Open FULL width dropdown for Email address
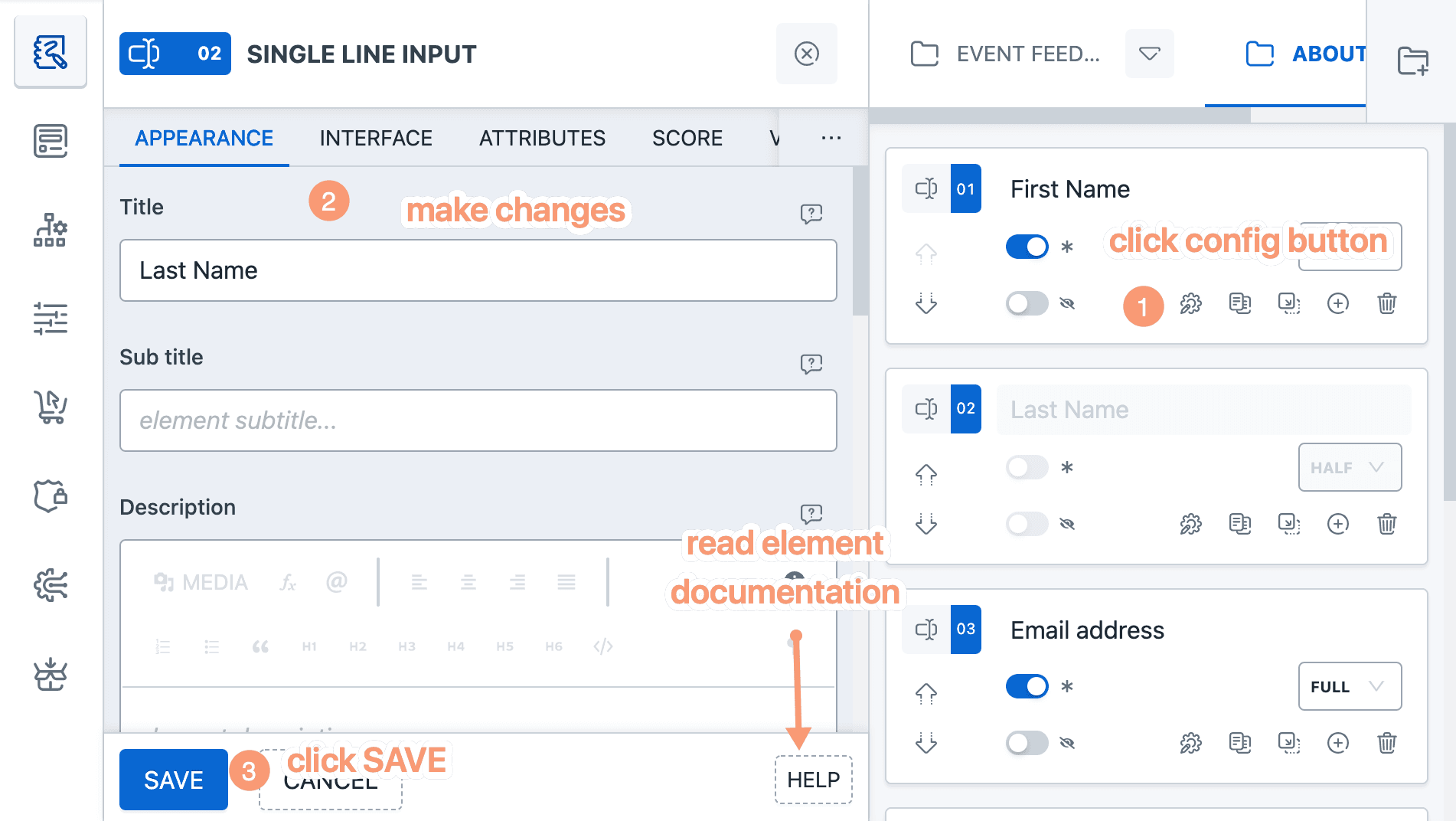1456x821 pixels. [x=1350, y=686]
